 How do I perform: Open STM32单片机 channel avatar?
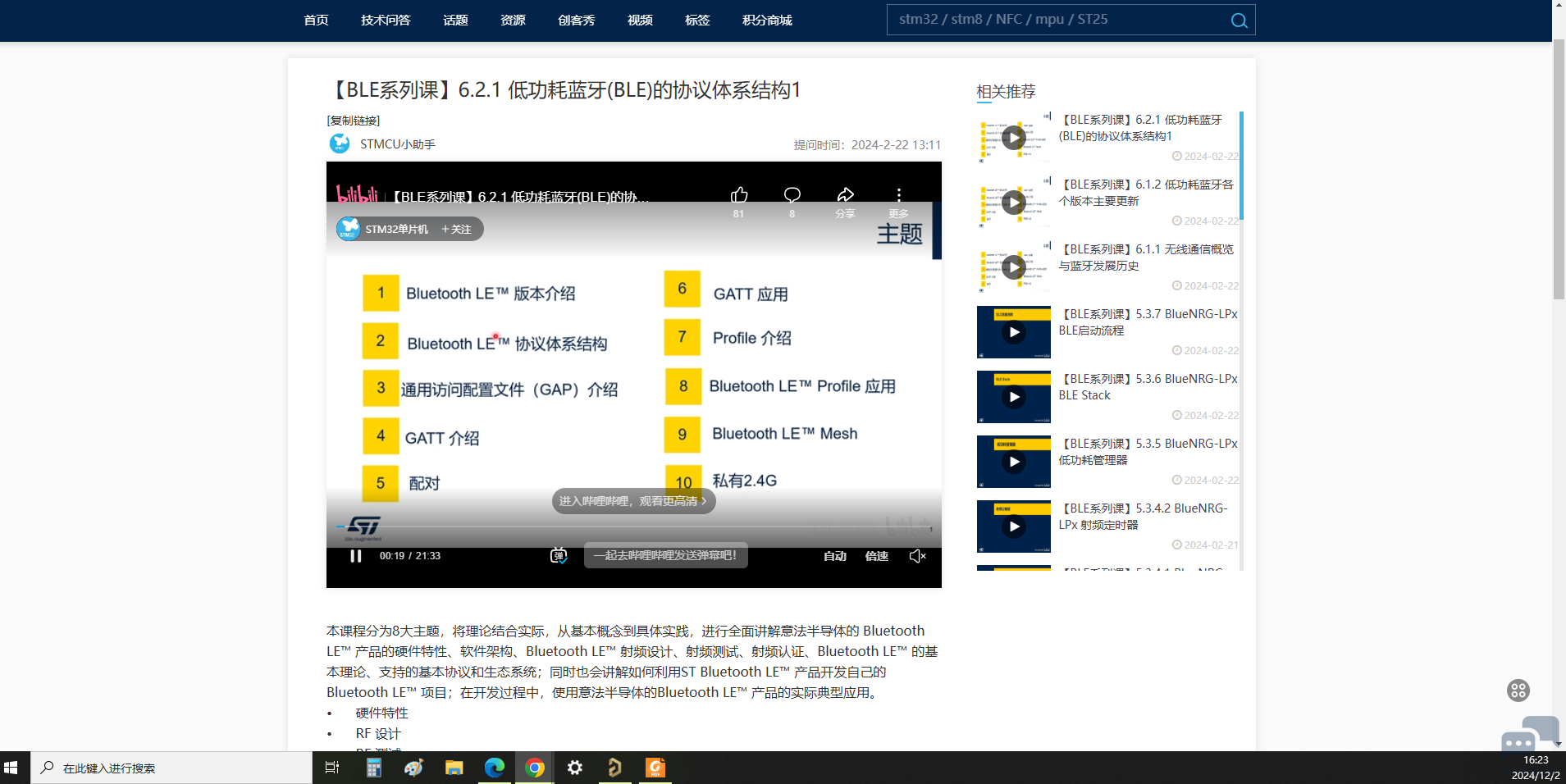(x=349, y=229)
